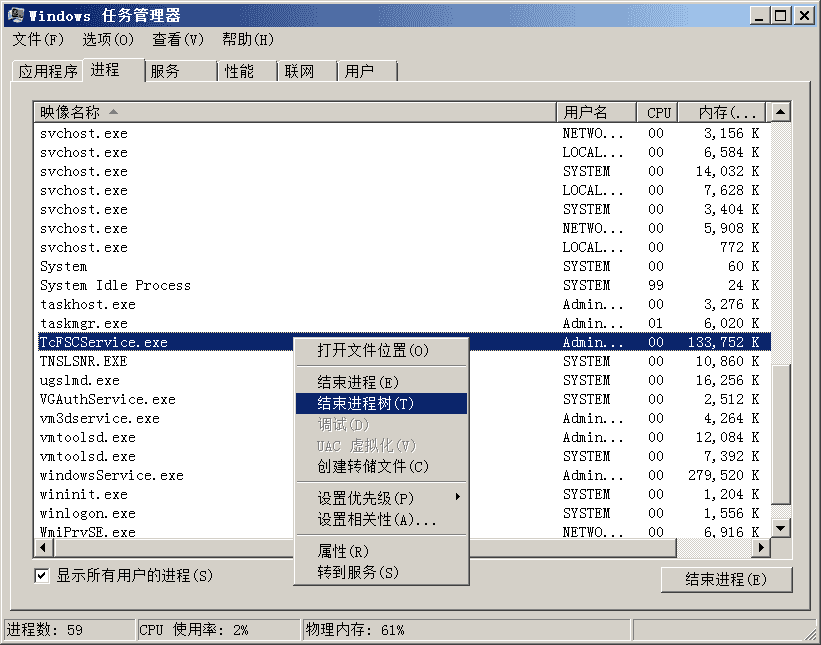This screenshot has width=821, height=645.
Task: Select the WmiPrvSE.exe process row
Action: pyautogui.click(x=404, y=531)
